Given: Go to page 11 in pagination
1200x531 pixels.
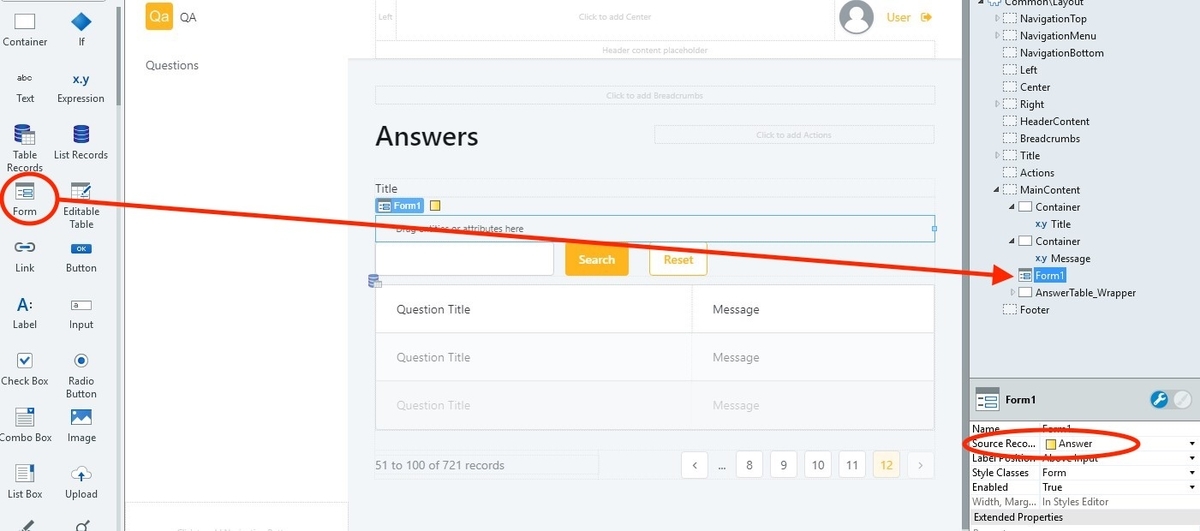Looking at the screenshot, I should 852,464.
